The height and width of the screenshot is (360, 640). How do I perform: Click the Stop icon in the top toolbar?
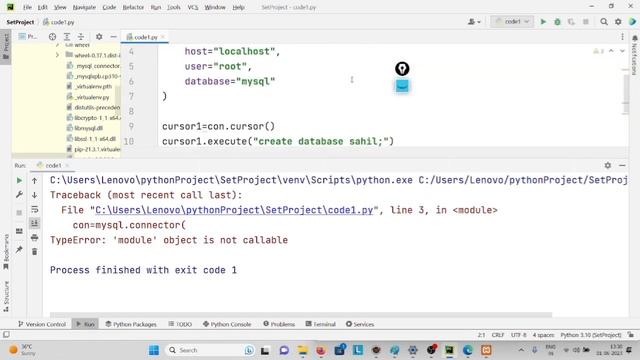(586, 22)
